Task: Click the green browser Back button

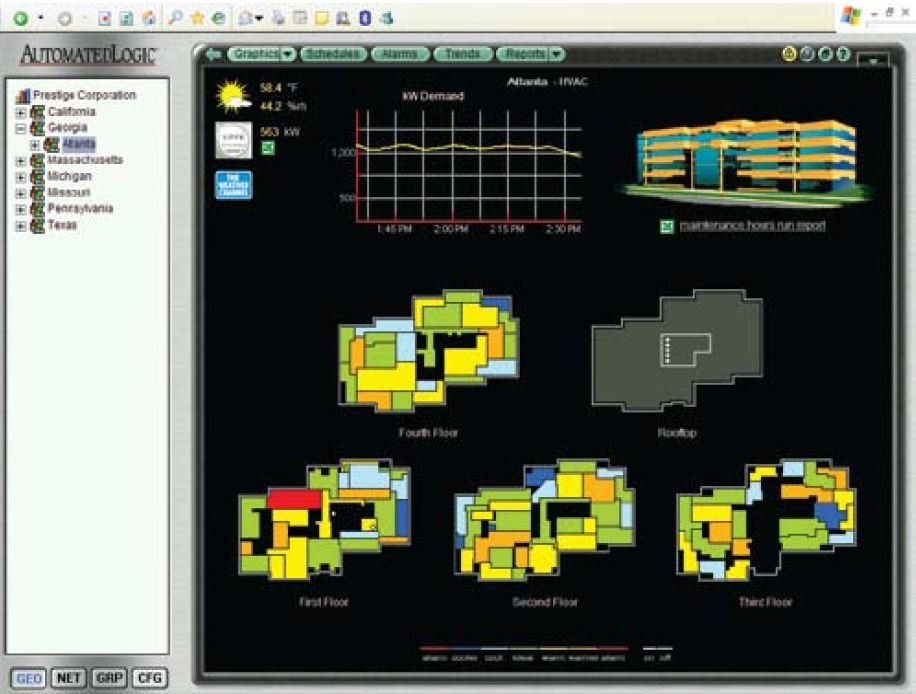Action: (x=20, y=18)
